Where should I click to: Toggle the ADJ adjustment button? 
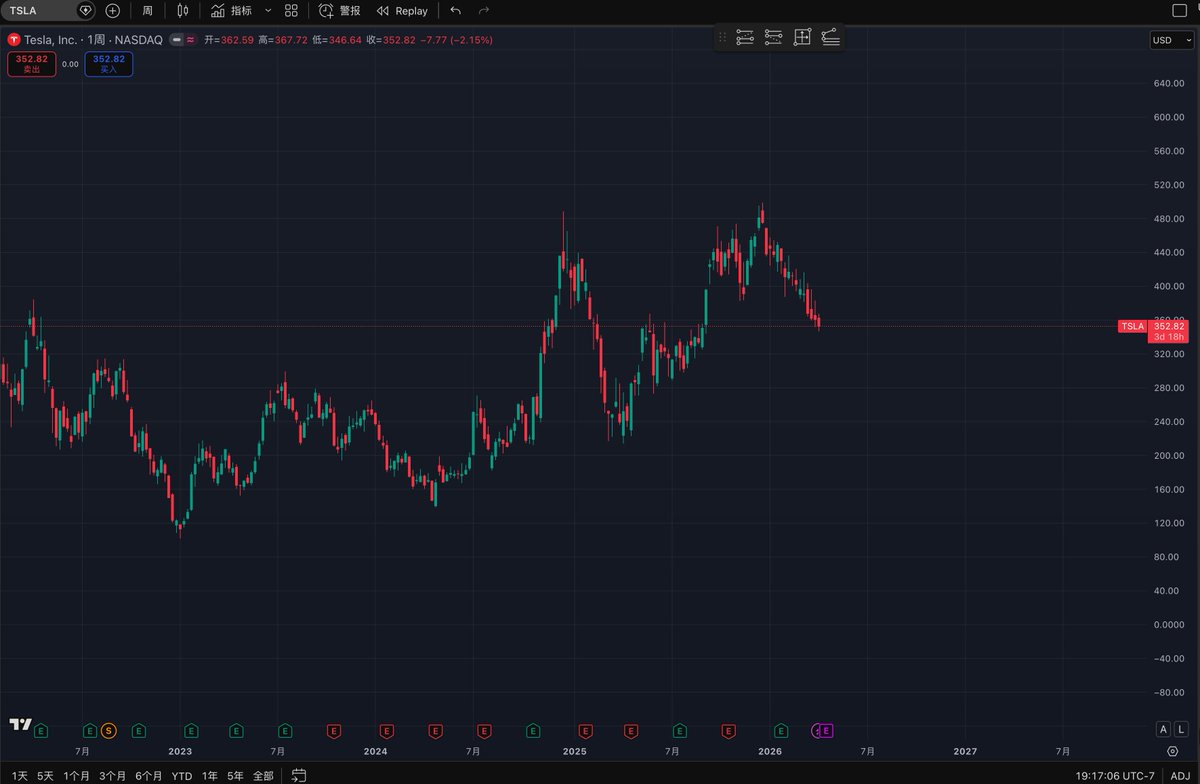pos(1180,775)
